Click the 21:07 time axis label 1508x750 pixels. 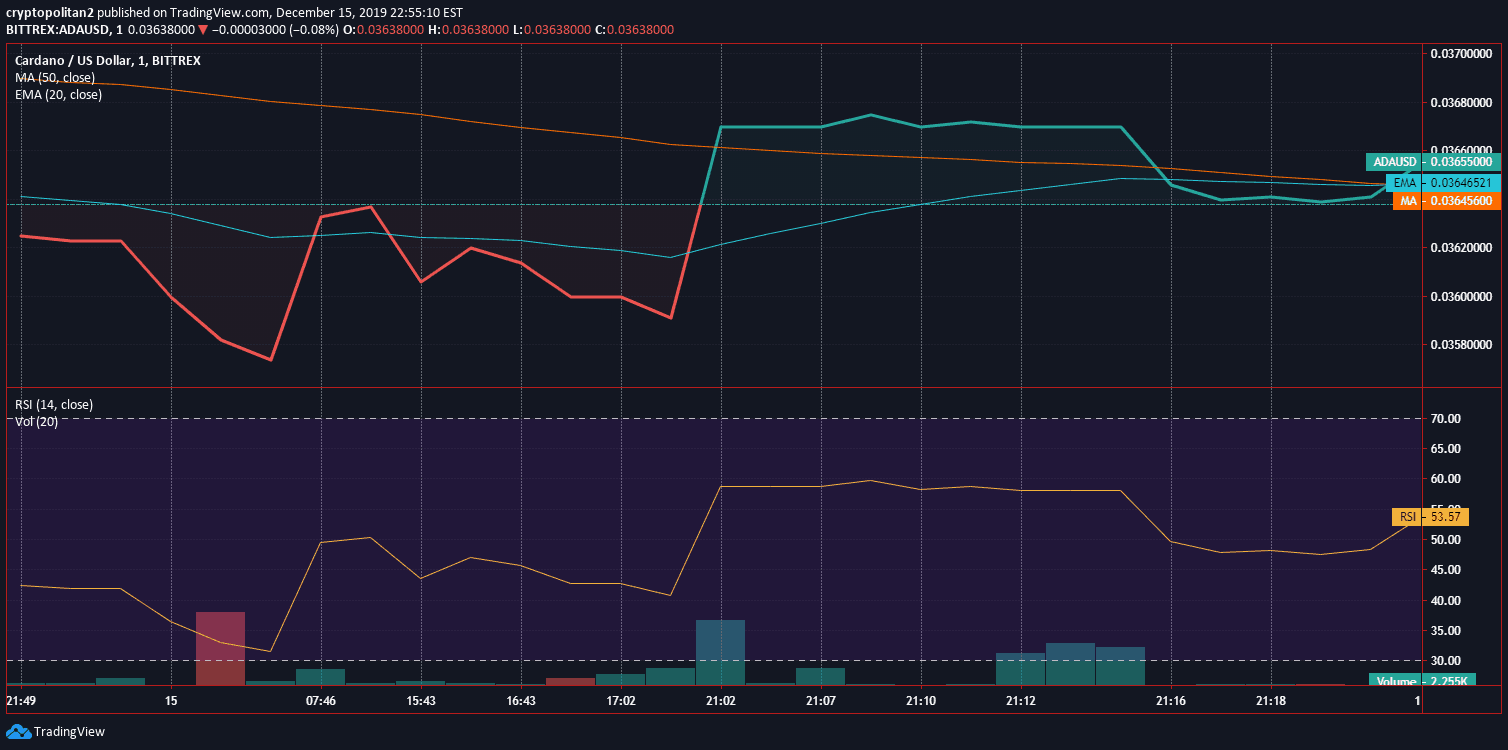[821, 701]
